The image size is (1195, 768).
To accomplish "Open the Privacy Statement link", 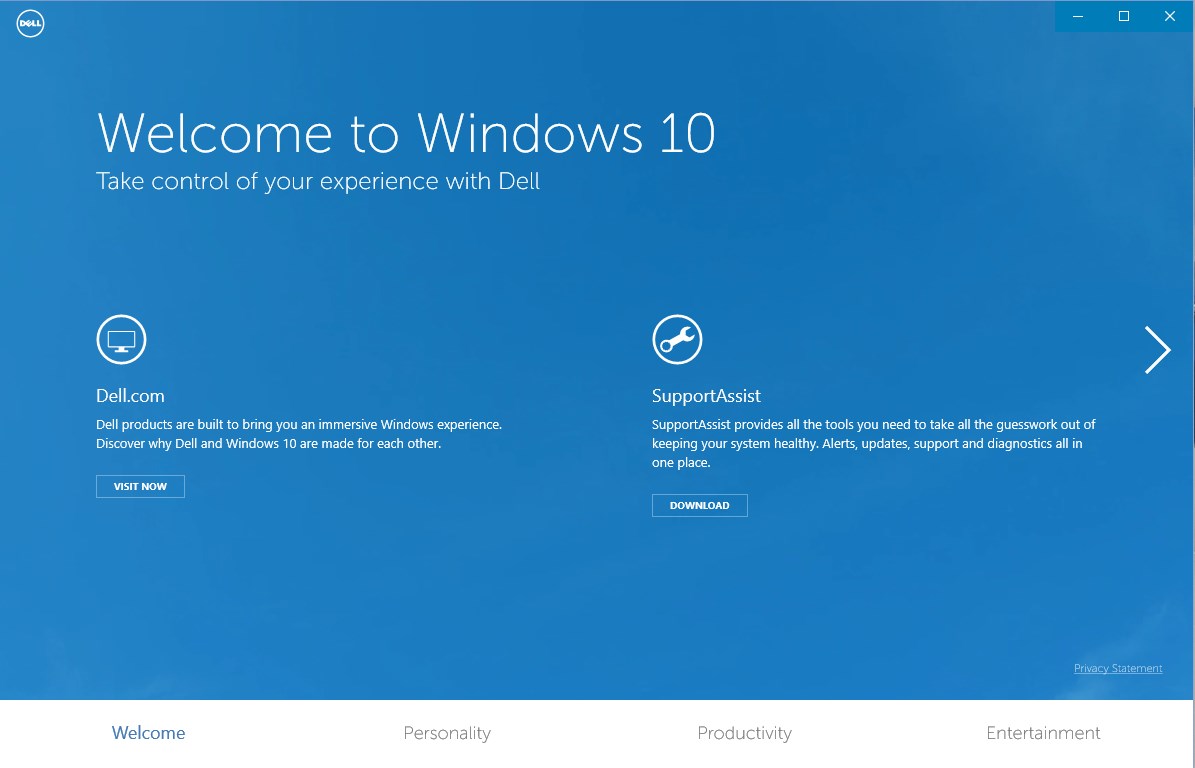I will pyautogui.click(x=1118, y=668).
